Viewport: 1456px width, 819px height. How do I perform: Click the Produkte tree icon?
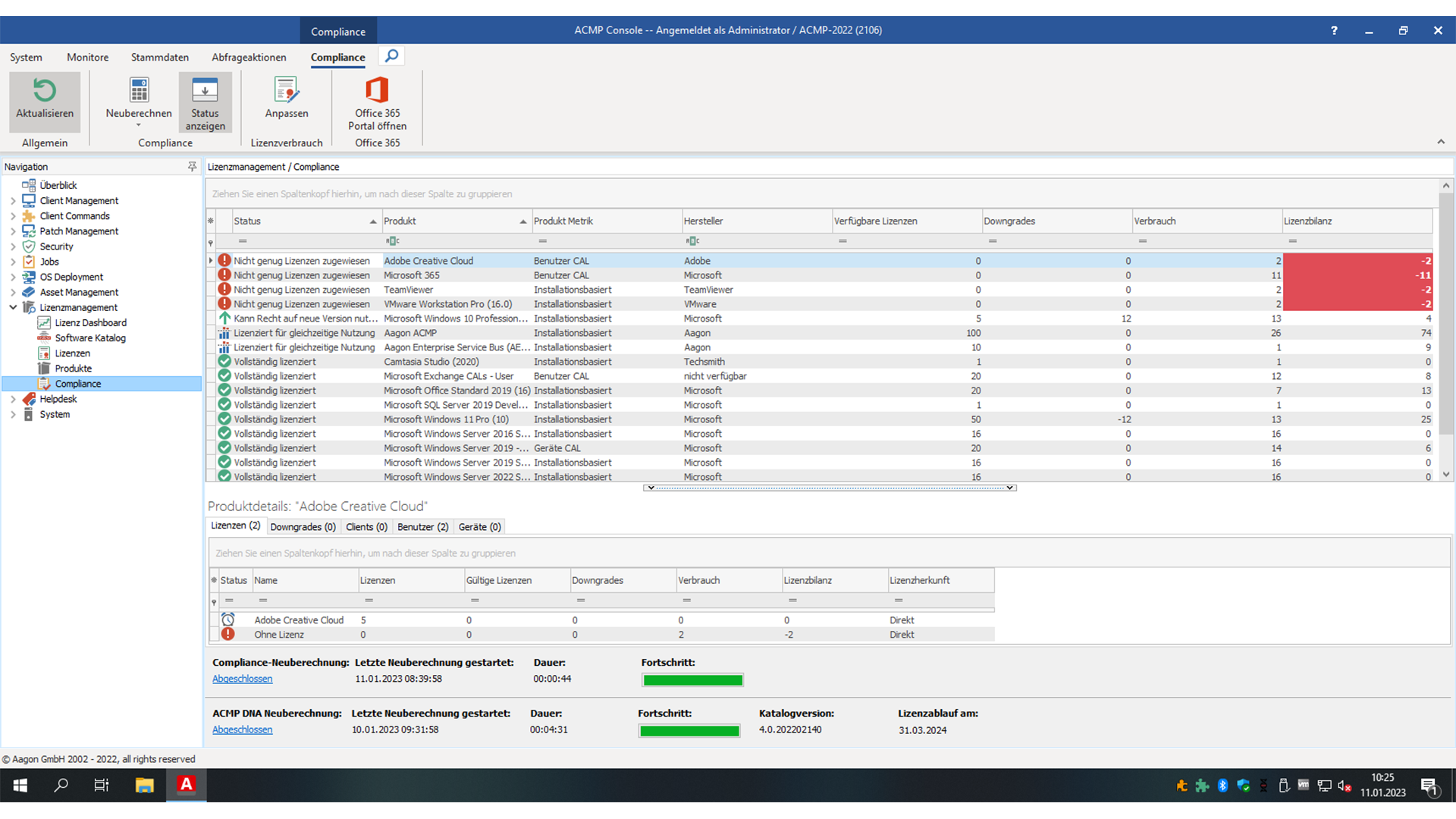click(44, 369)
